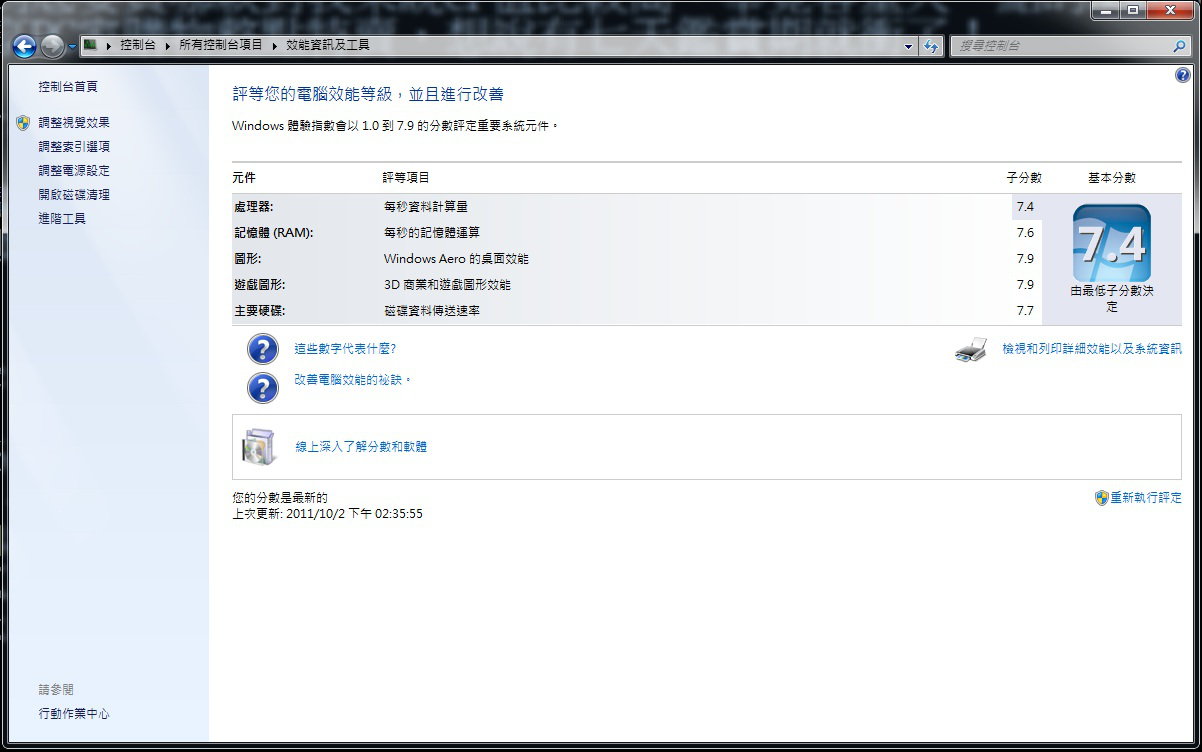The height and width of the screenshot is (752, 1202).
Task: Open 調整電源設定 link
Action: tap(74, 171)
